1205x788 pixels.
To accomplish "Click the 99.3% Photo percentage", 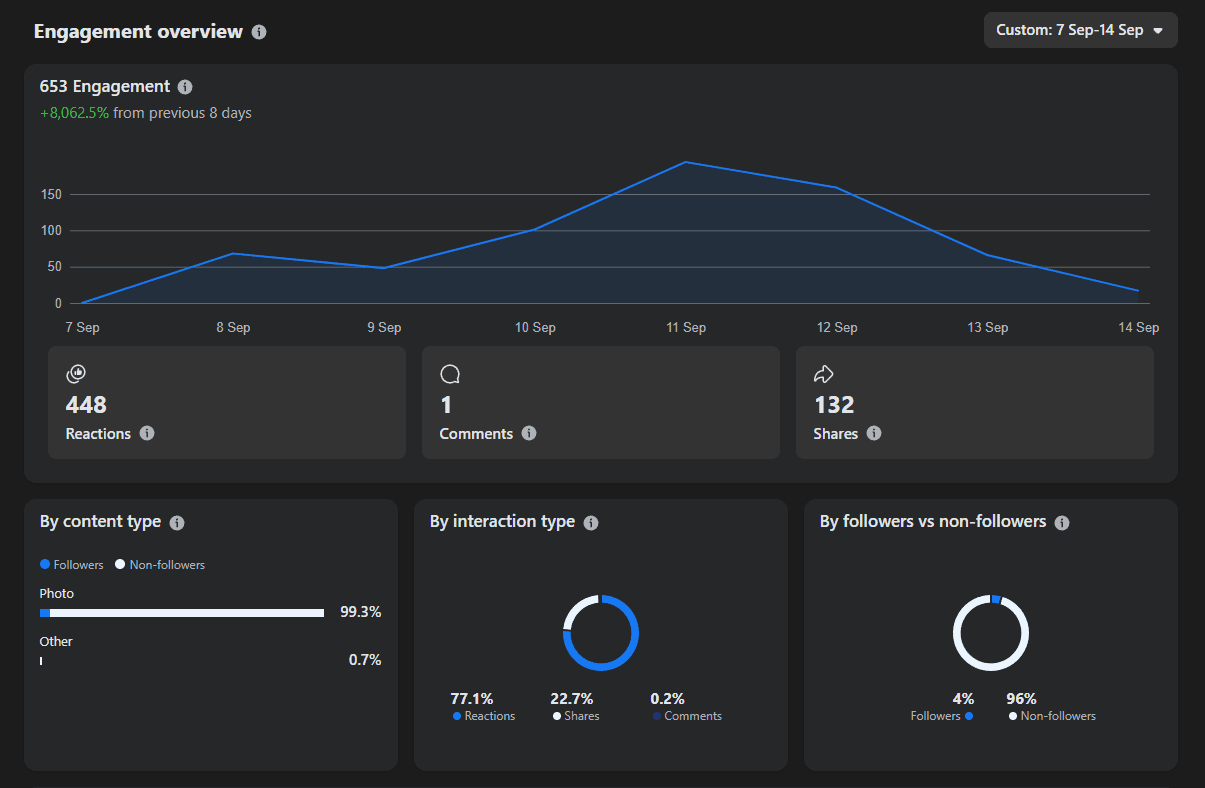I will 361,612.
